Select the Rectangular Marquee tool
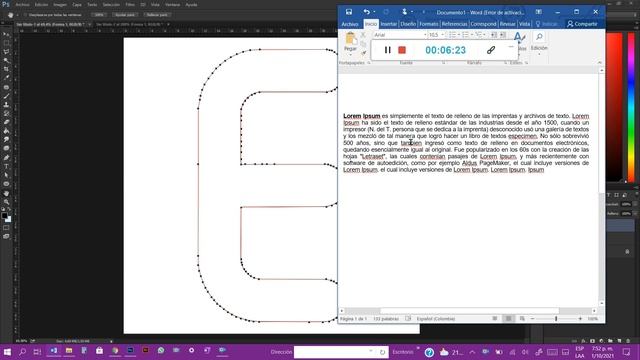 pyautogui.click(x=6, y=43)
